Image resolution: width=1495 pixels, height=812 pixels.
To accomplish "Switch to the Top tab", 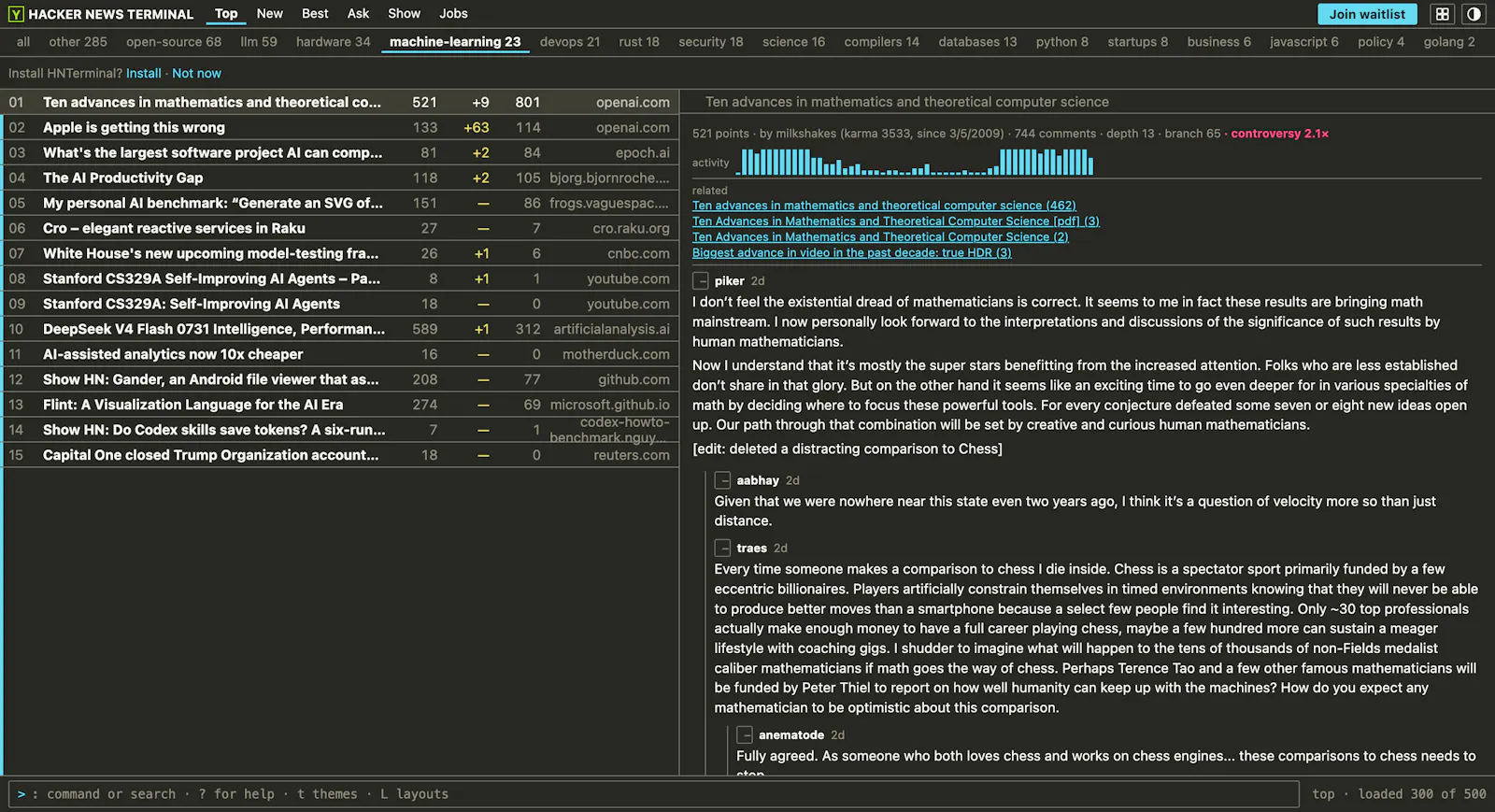I will [226, 13].
